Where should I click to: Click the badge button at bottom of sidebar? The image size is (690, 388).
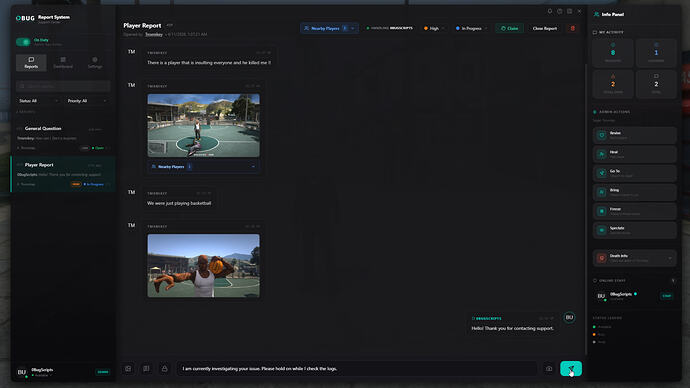coord(103,372)
